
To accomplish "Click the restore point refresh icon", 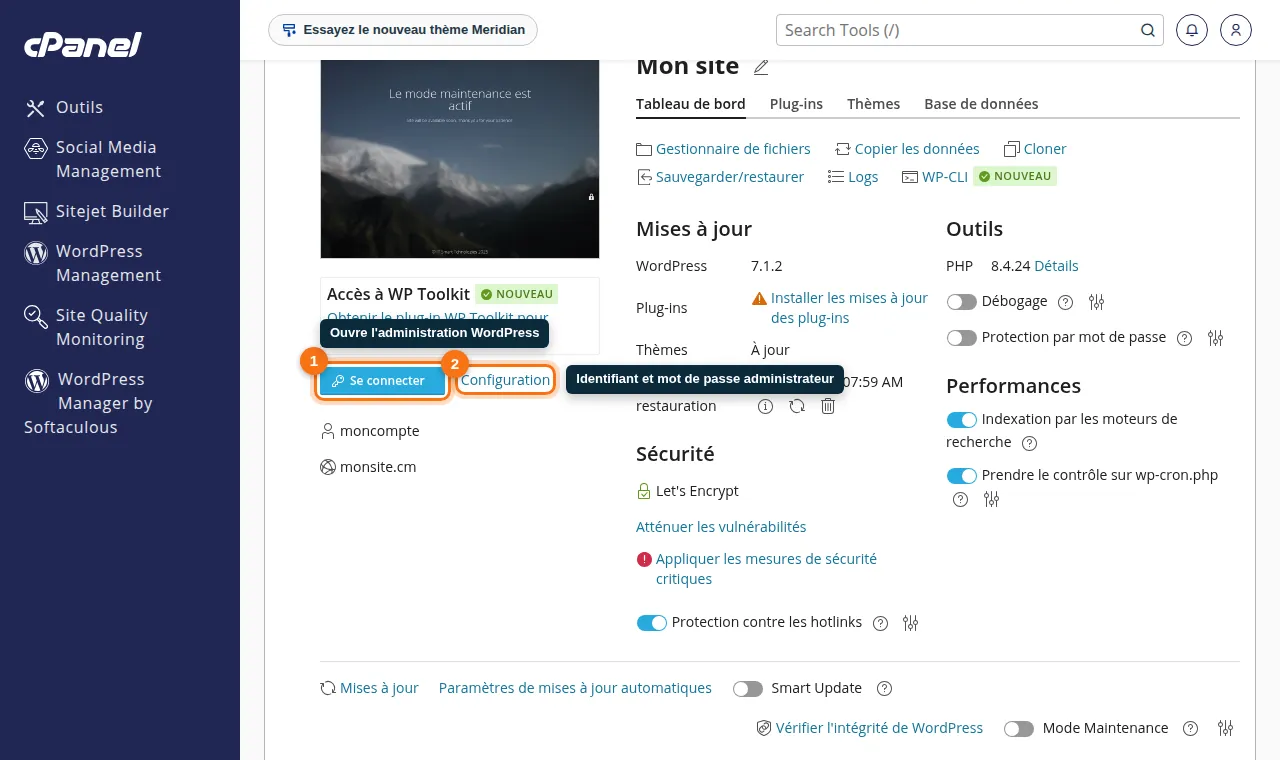I will [x=797, y=406].
